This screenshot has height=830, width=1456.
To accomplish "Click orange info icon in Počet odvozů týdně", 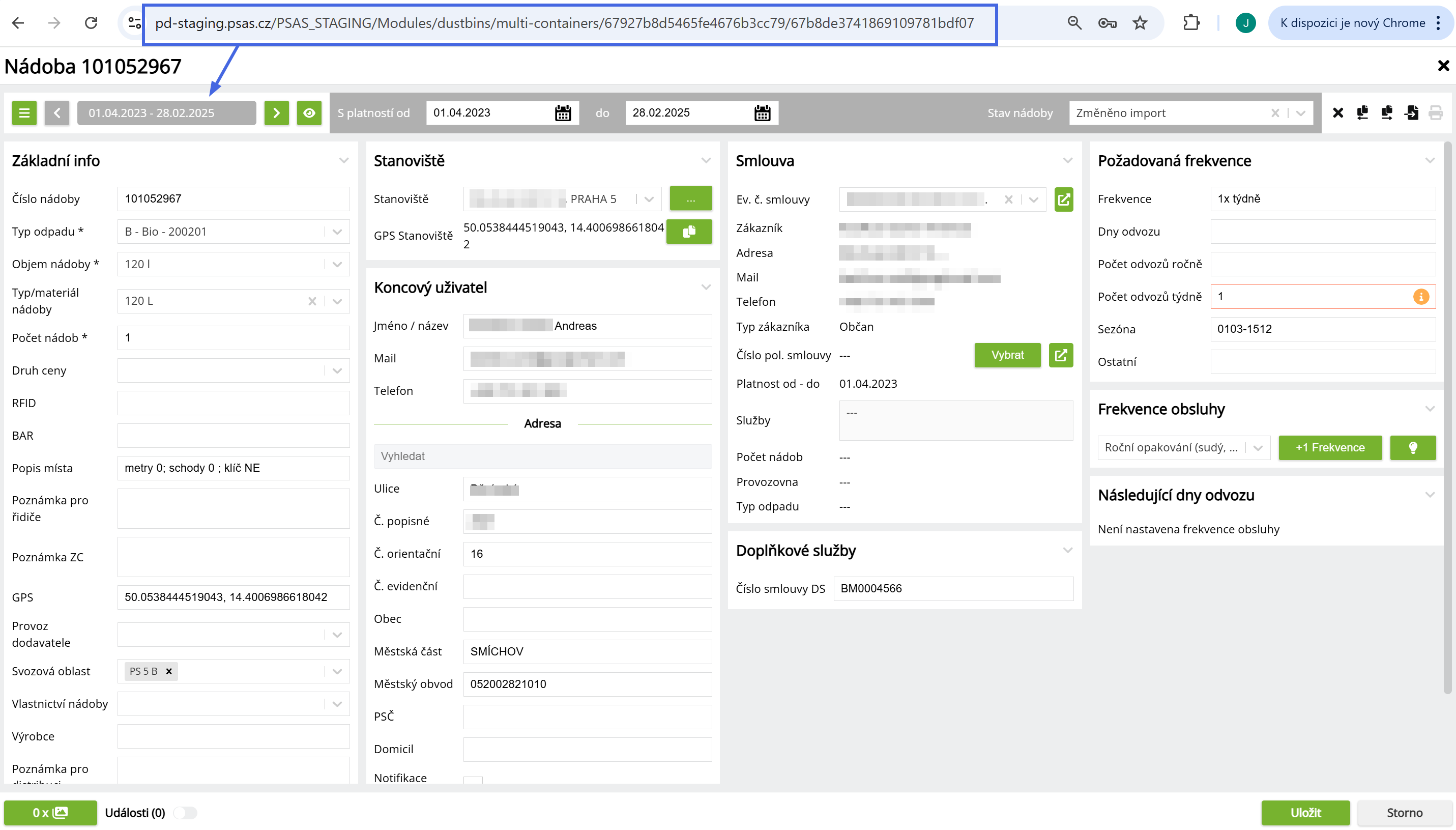I will (x=1421, y=296).
